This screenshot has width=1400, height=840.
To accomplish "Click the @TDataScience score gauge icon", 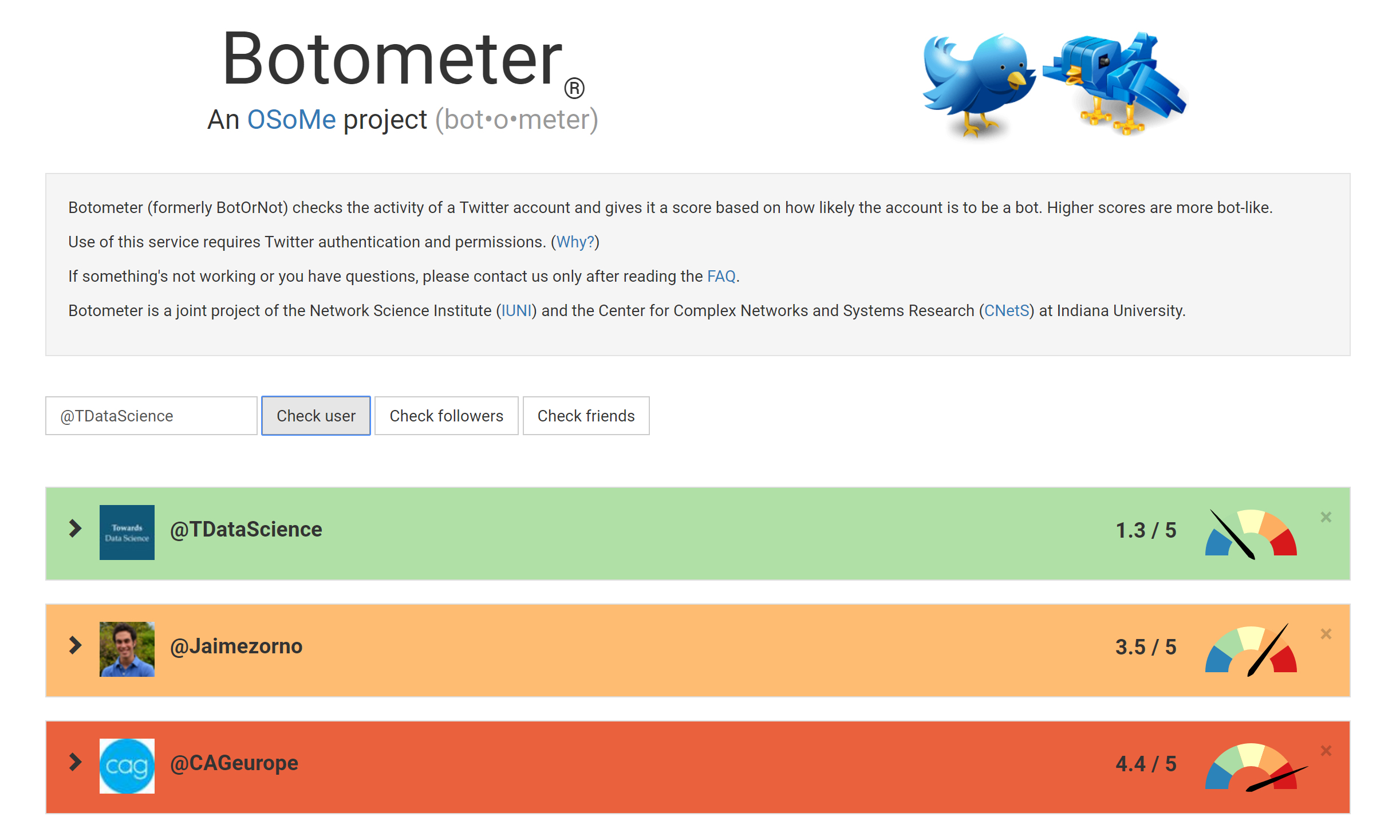I will point(1251,534).
